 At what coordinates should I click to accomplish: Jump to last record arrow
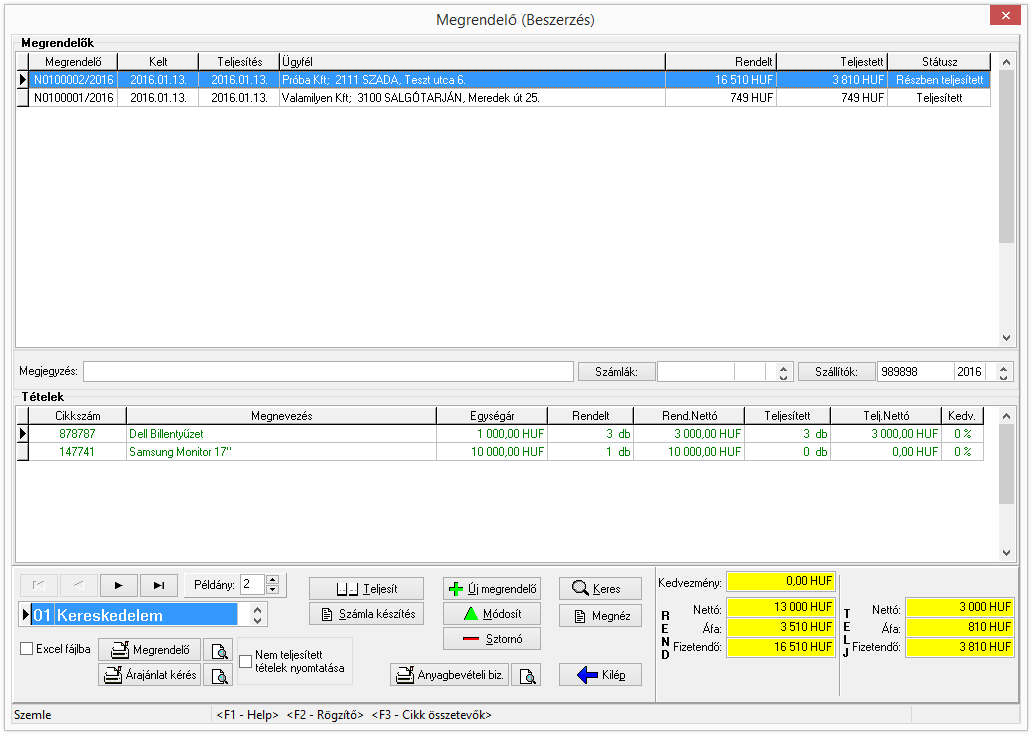pyautogui.click(x=159, y=585)
